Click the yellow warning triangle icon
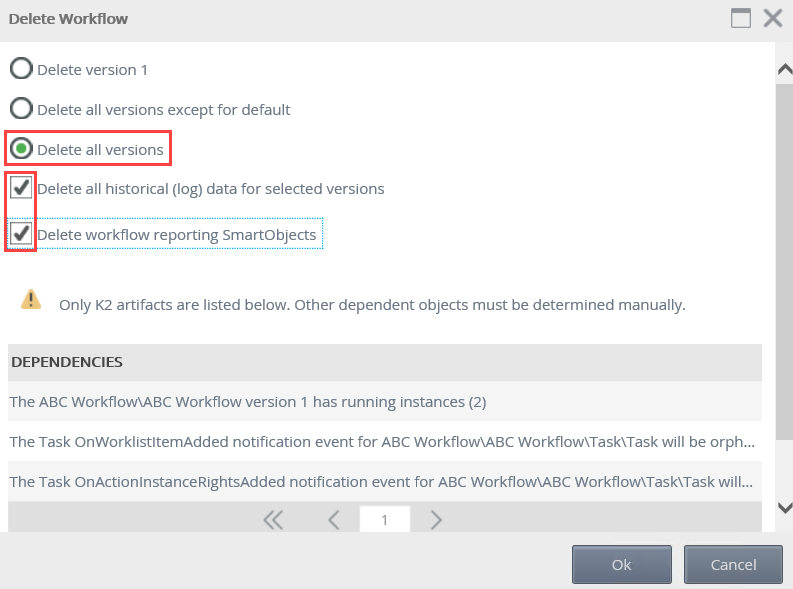Viewport: 793px width, 589px height. point(32,299)
